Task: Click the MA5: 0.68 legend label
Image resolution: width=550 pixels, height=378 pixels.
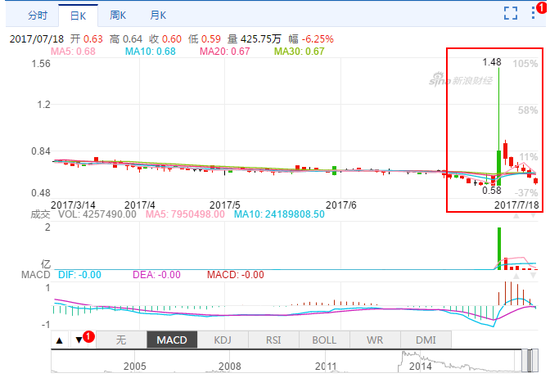Action: pyautogui.click(x=73, y=51)
